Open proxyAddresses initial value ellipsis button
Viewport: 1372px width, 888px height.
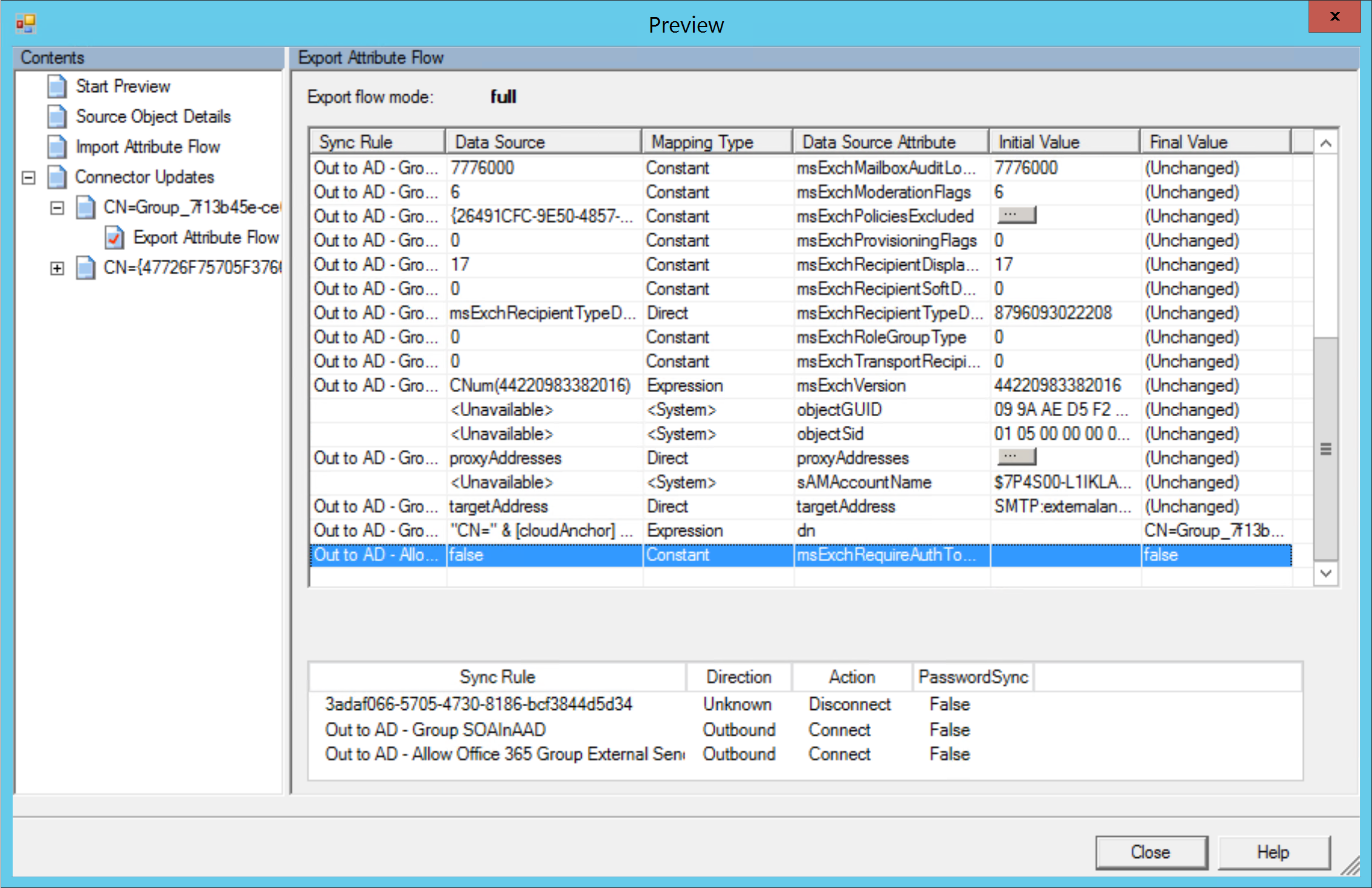click(1016, 457)
